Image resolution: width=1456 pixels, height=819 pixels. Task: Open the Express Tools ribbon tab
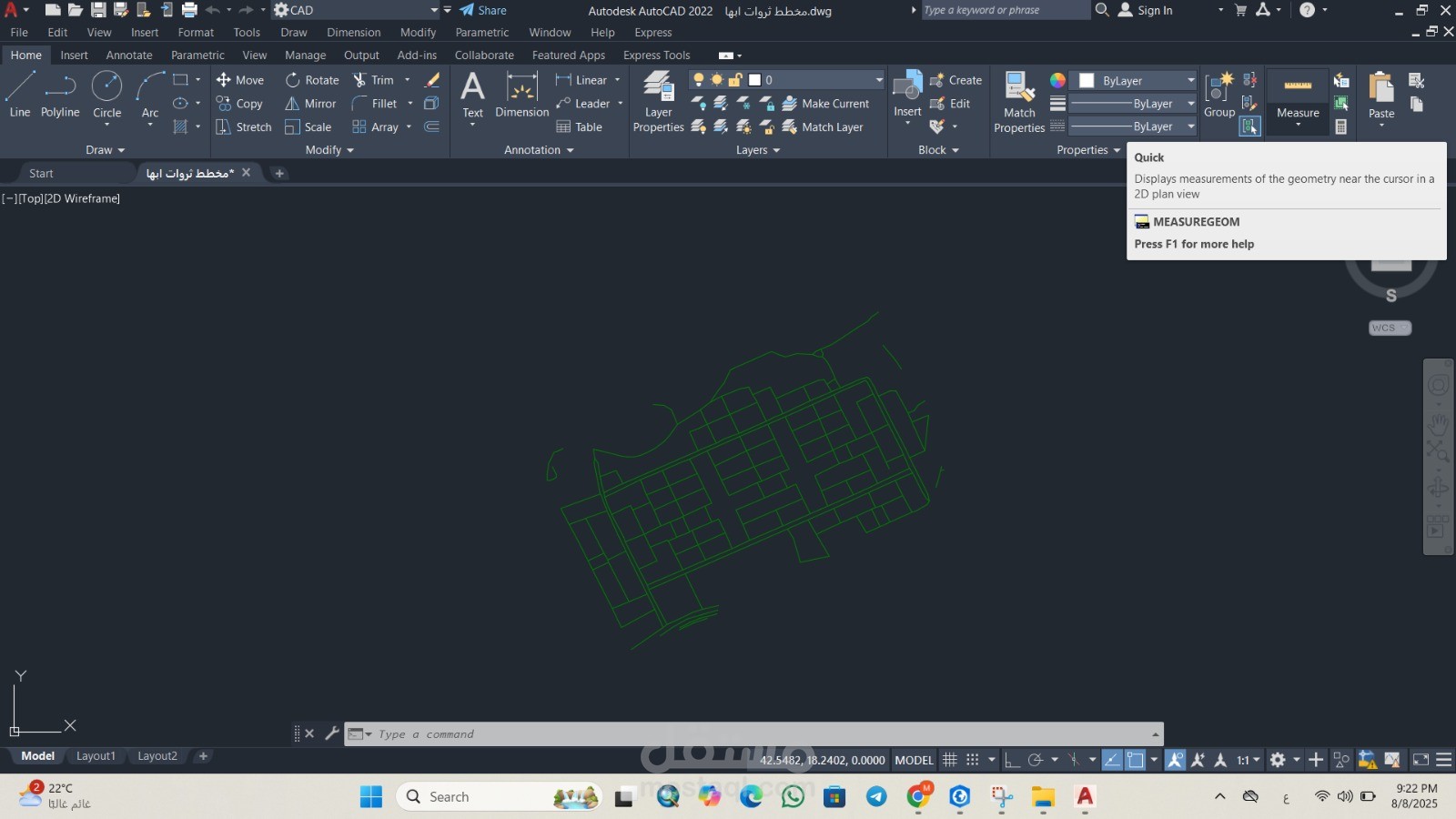tap(656, 56)
